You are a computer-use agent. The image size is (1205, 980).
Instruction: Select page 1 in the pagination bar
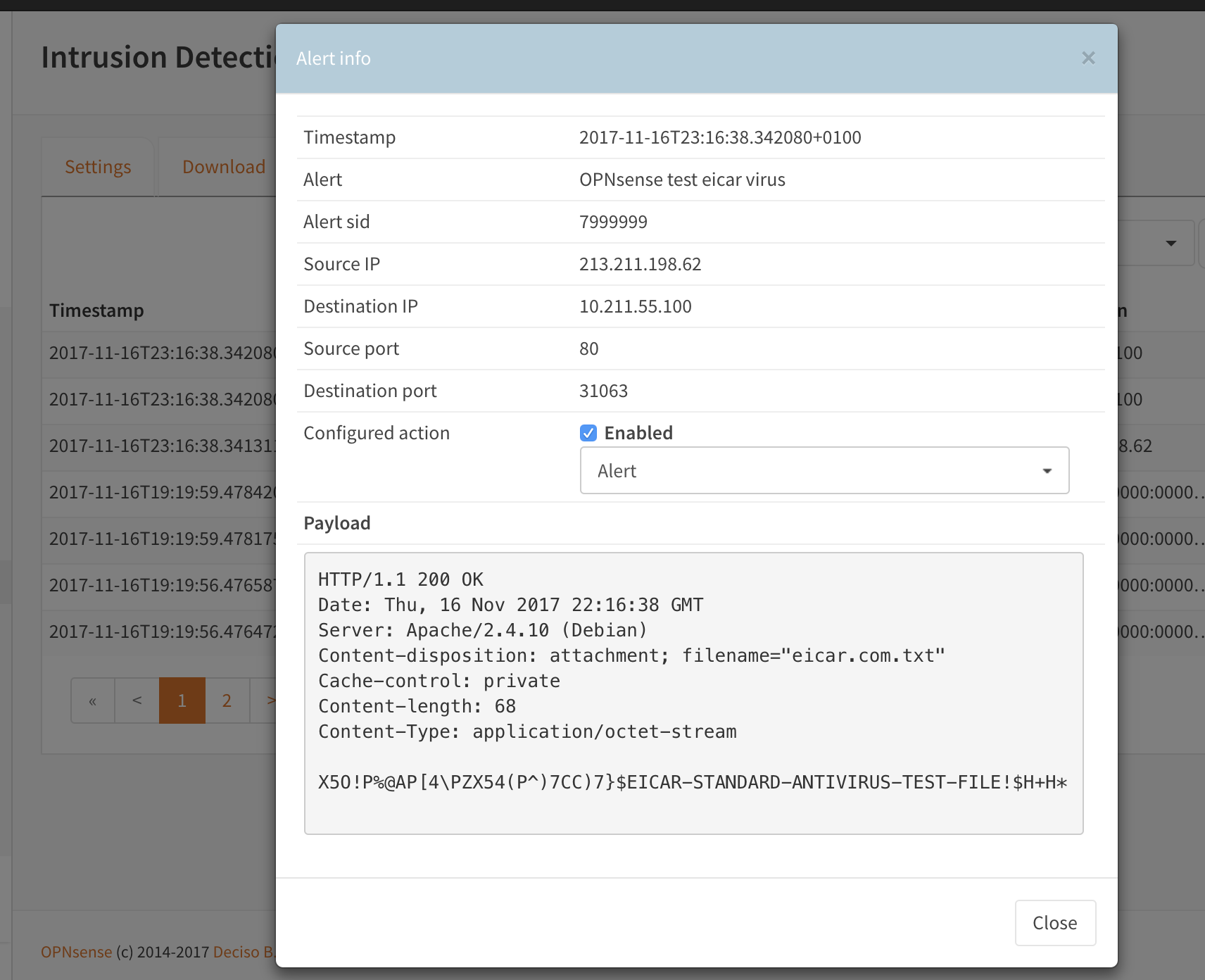[182, 700]
